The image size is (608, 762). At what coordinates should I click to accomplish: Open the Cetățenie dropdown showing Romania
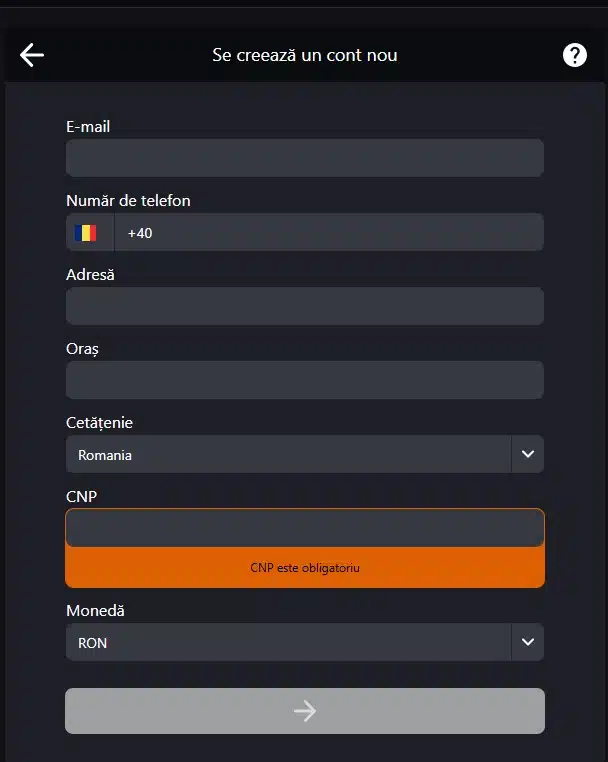[305, 454]
